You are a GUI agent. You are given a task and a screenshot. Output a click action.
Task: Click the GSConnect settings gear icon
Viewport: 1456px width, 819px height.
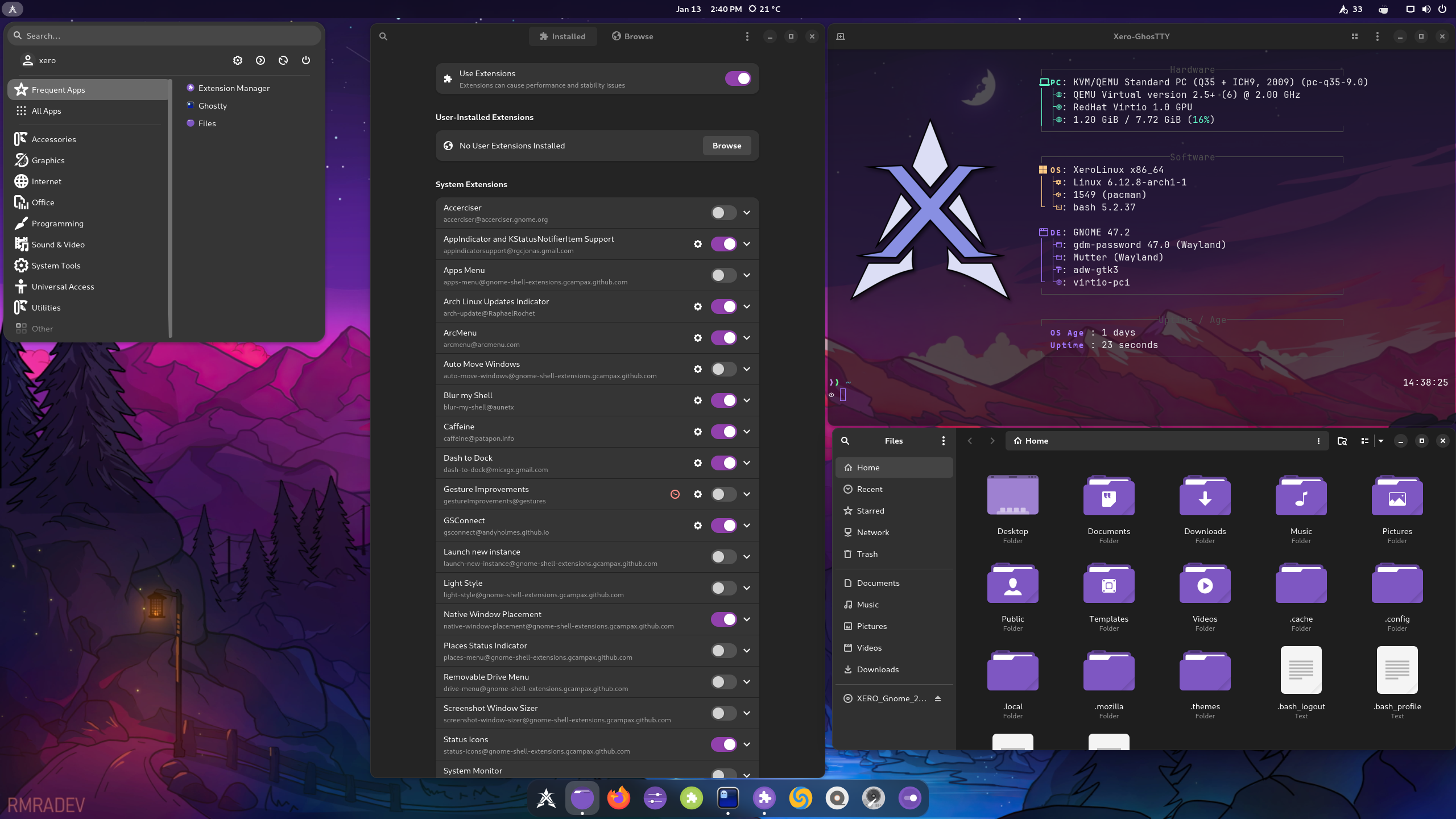(698, 525)
